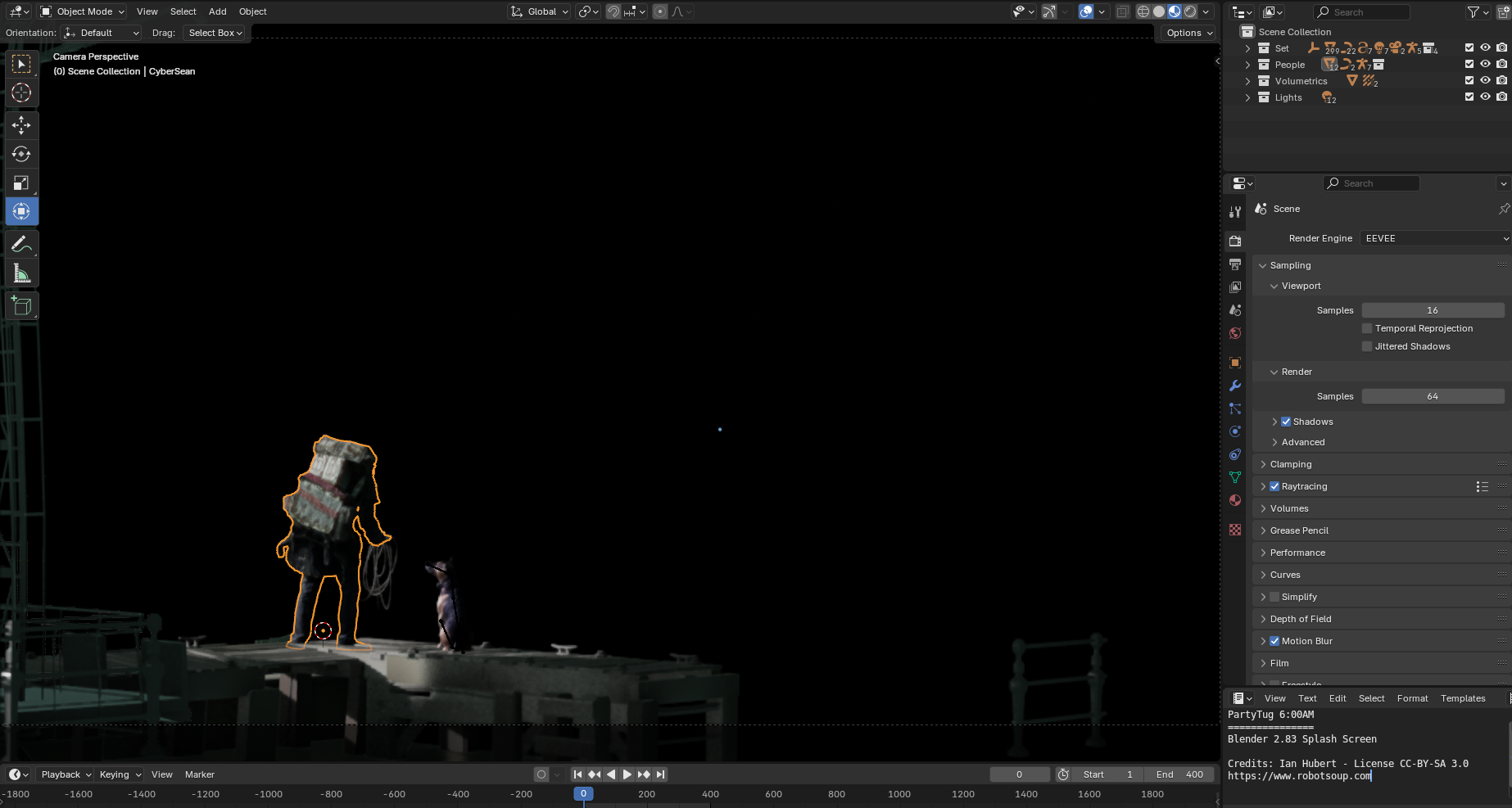Image resolution: width=1512 pixels, height=808 pixels.
Task: Open the outliner filter funnel
Action: click(x=1474, y=12)
